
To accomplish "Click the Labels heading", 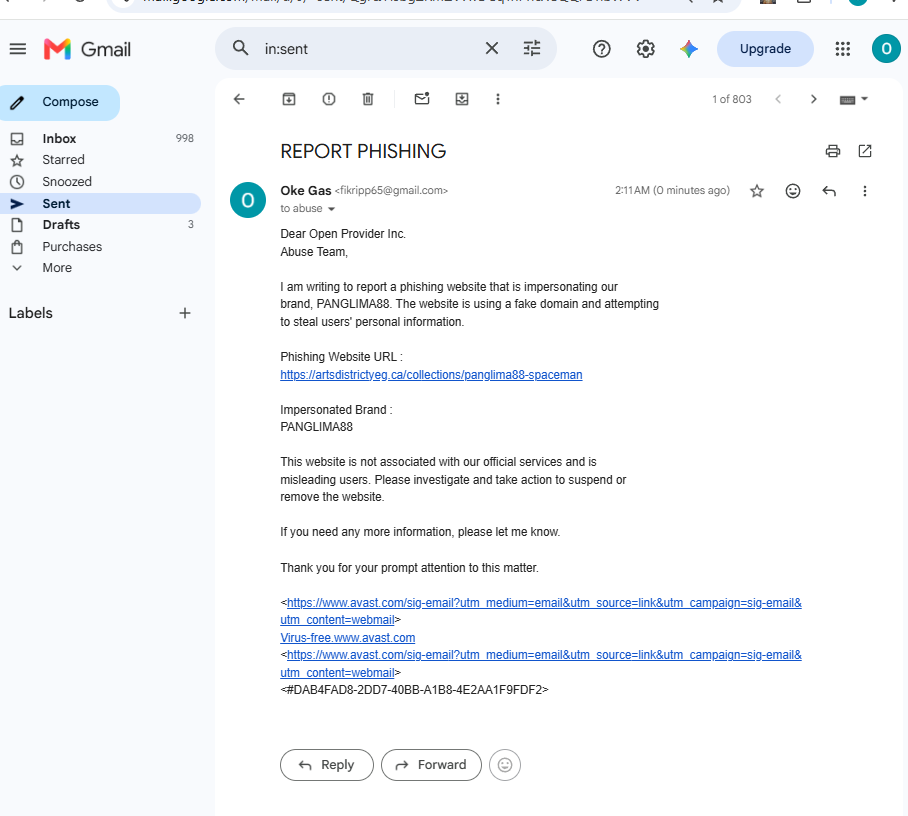I will (x=31, y=313).
